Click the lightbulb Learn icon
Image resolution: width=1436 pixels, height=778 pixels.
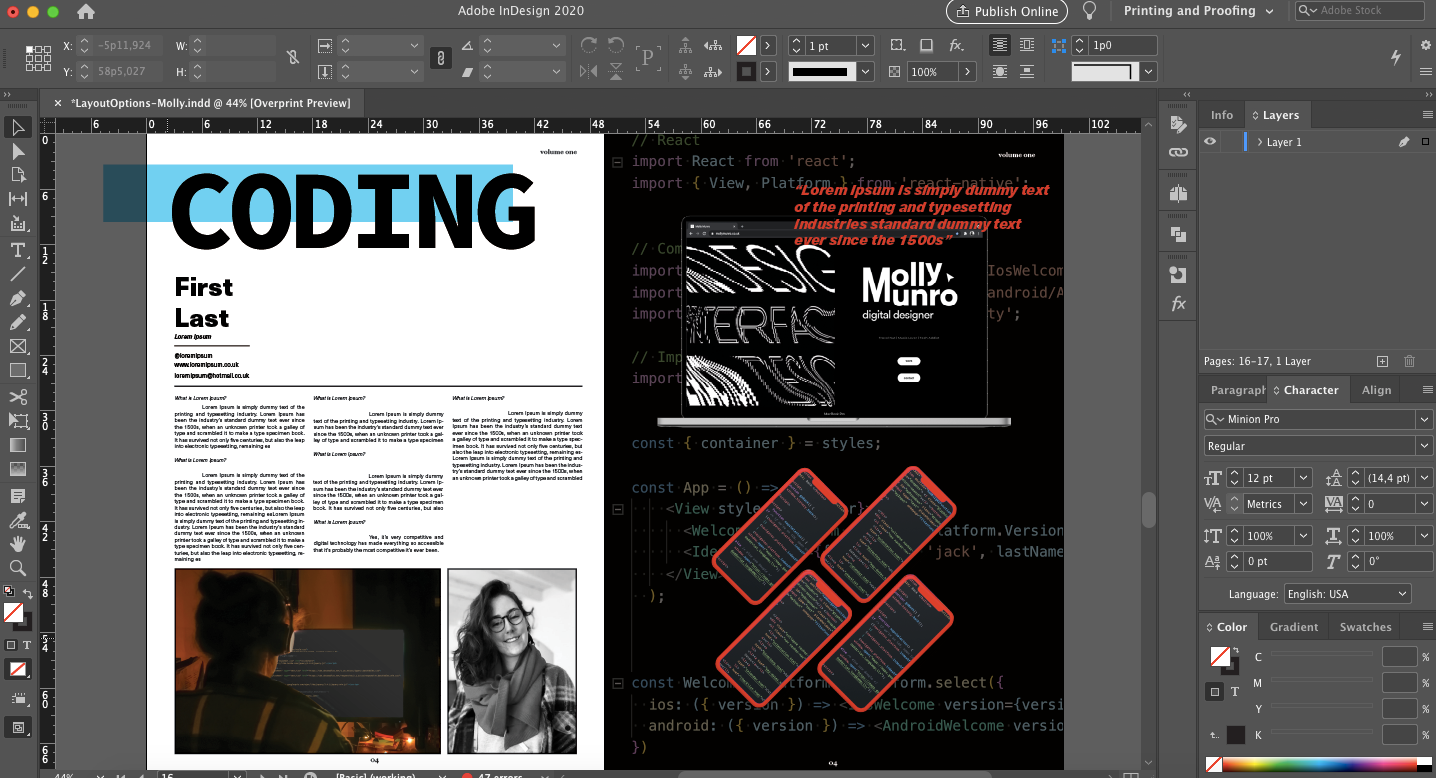1090,11
